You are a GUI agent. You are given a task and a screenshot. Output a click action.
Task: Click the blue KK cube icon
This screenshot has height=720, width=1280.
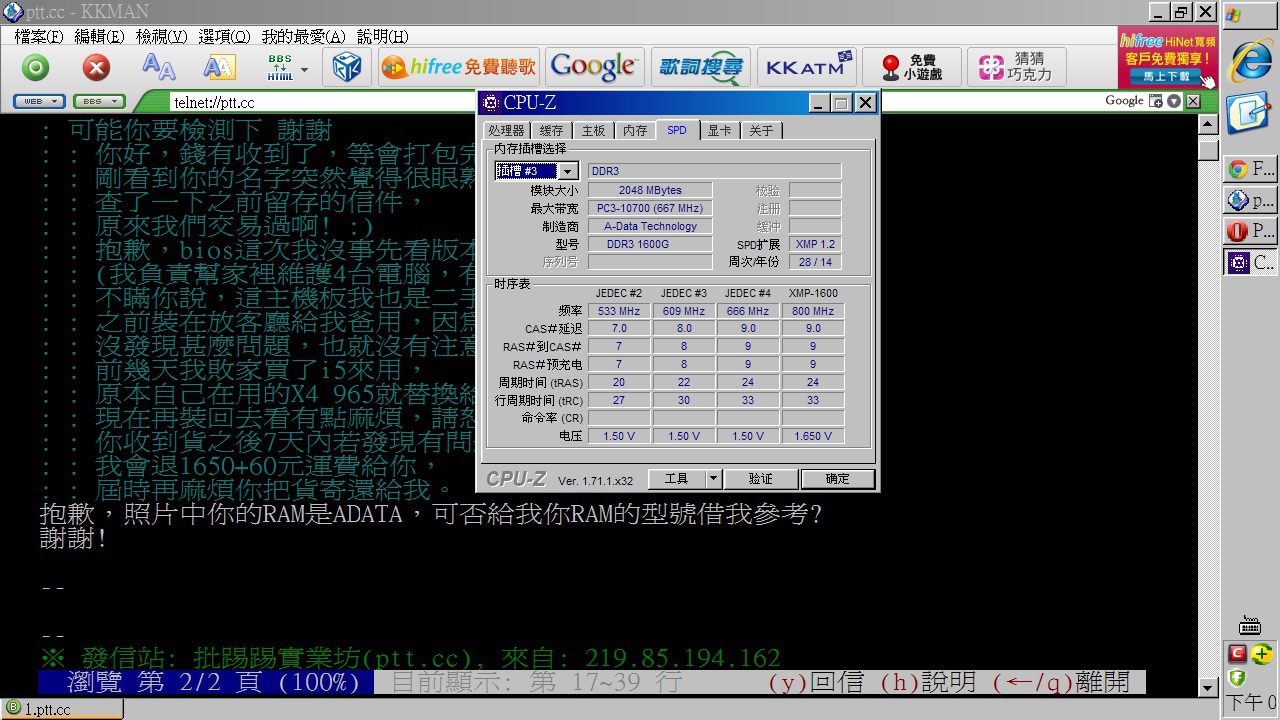pyautogui.click(x=347, y=67)
